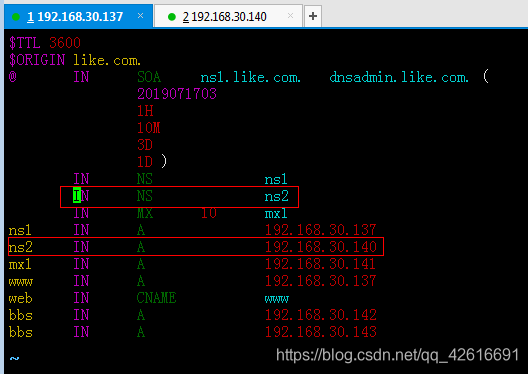Click the IP address 192.168.30.140 in the ns2 row
This screenshot has height=374, width=528.
[321, 247]
